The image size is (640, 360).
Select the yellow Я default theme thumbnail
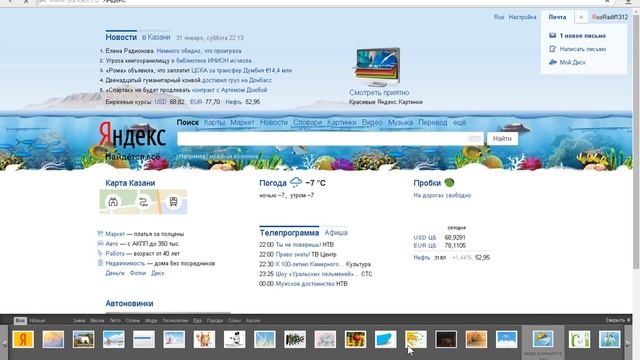point(23,339)
